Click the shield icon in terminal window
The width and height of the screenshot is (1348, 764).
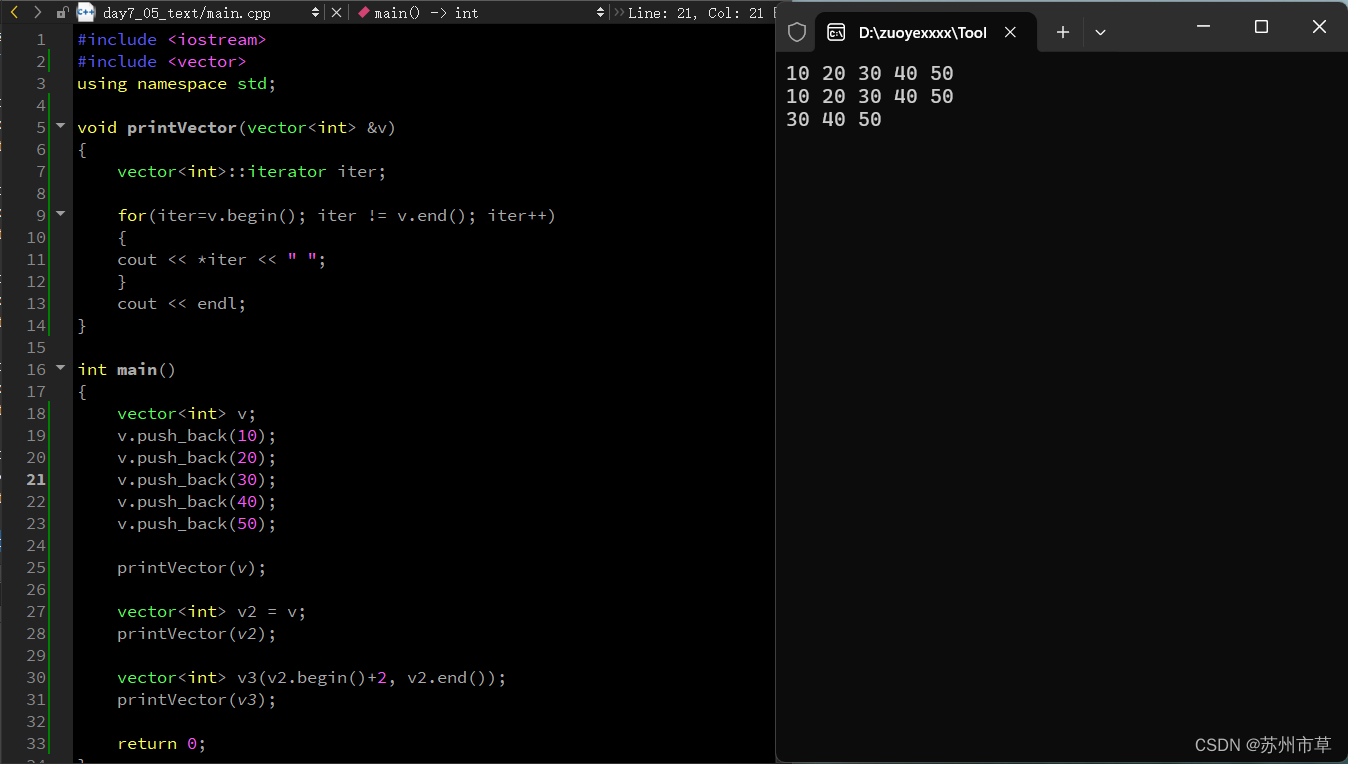[797, 32]
